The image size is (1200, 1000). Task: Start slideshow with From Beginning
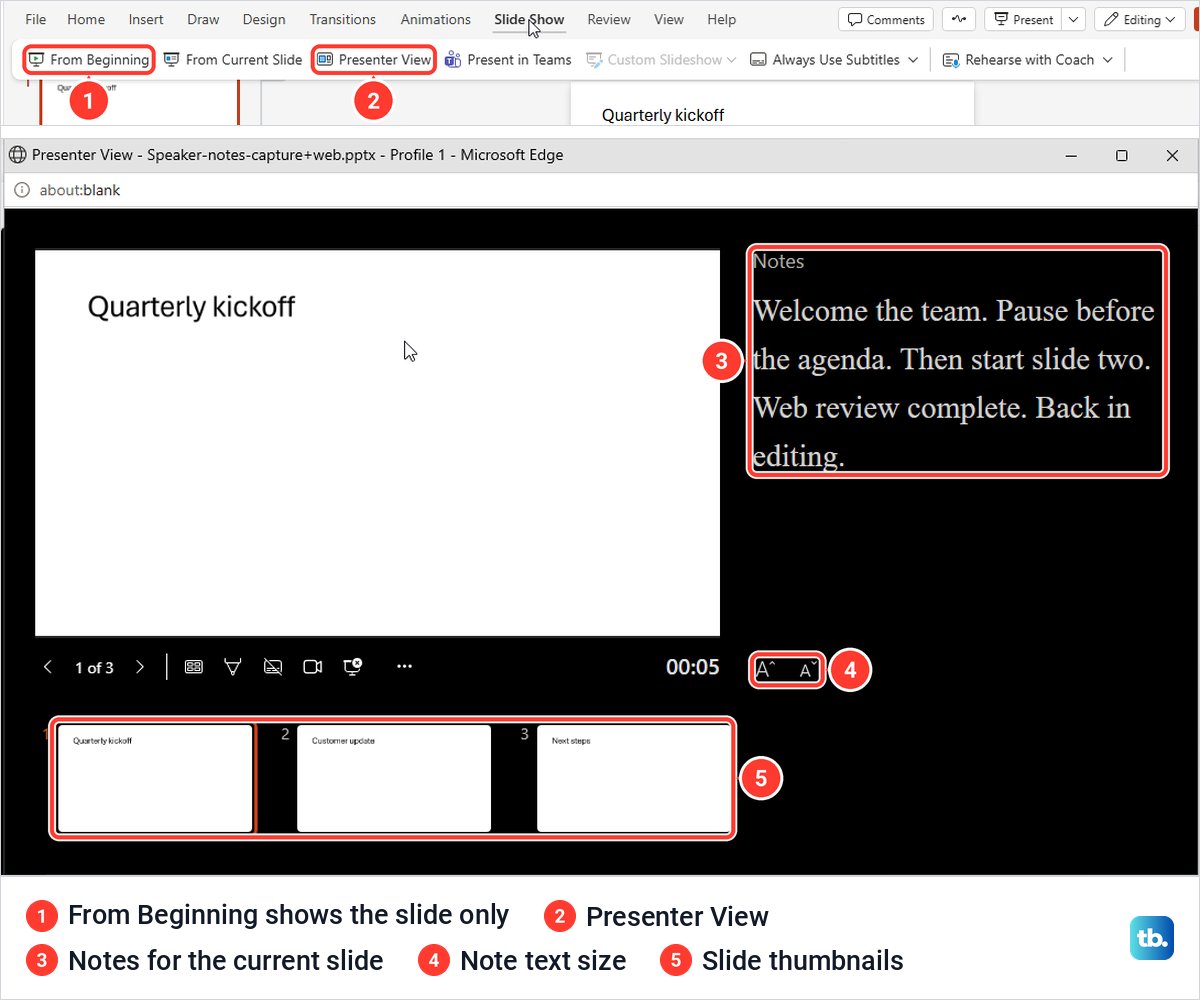(89, 60)
